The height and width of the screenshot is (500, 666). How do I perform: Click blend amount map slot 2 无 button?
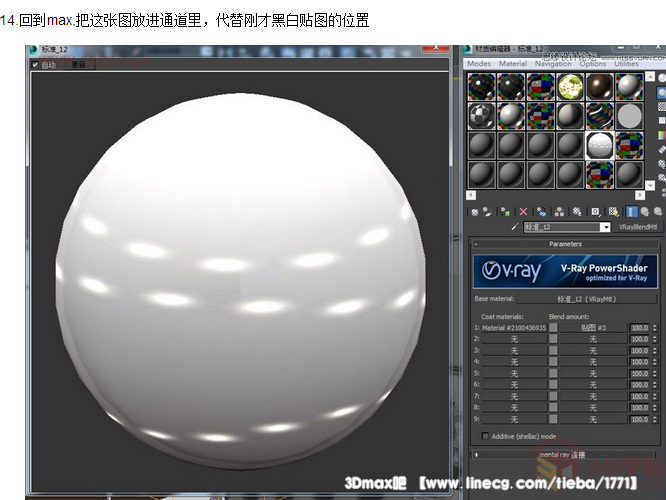pos(593,339)
